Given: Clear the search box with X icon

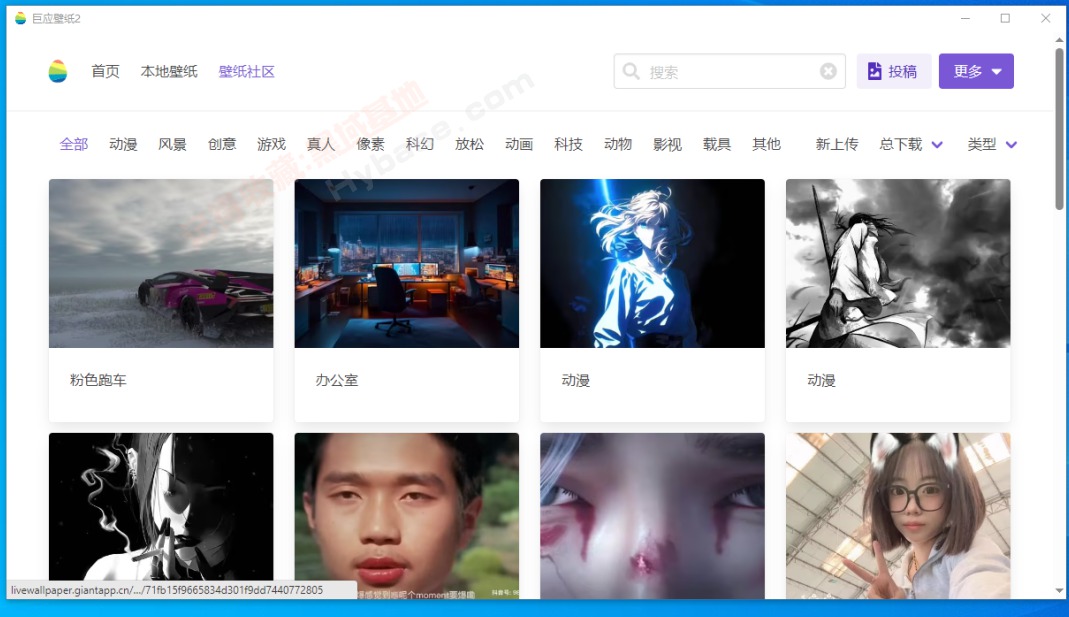Looking at the screenshot, I should [828, 71].
